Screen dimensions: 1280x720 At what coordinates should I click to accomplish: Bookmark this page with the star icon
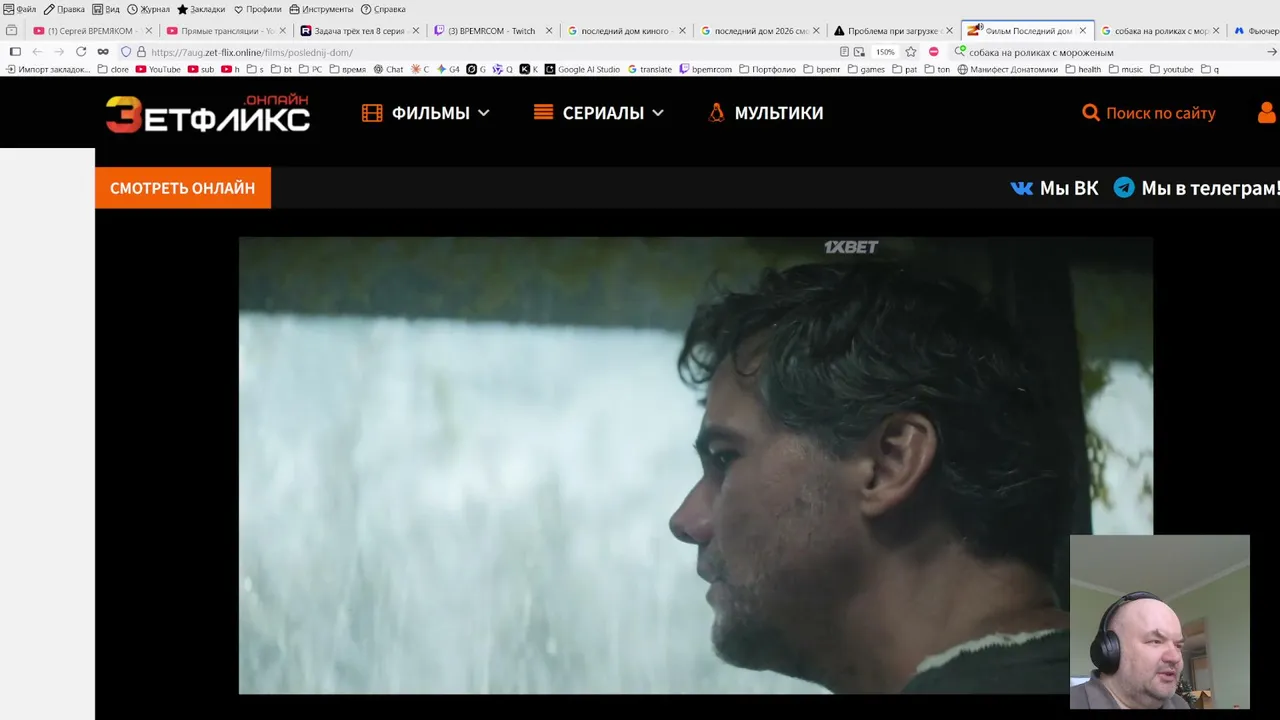coord(911,52)
